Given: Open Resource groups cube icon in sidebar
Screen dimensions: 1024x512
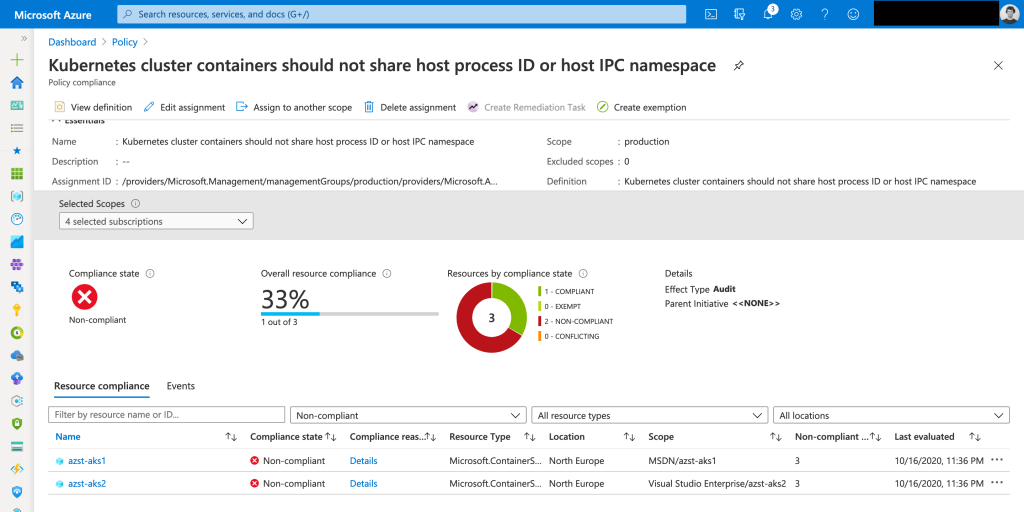Looking at the screenshot, I should pyautogui.click(x=17, y=196).
